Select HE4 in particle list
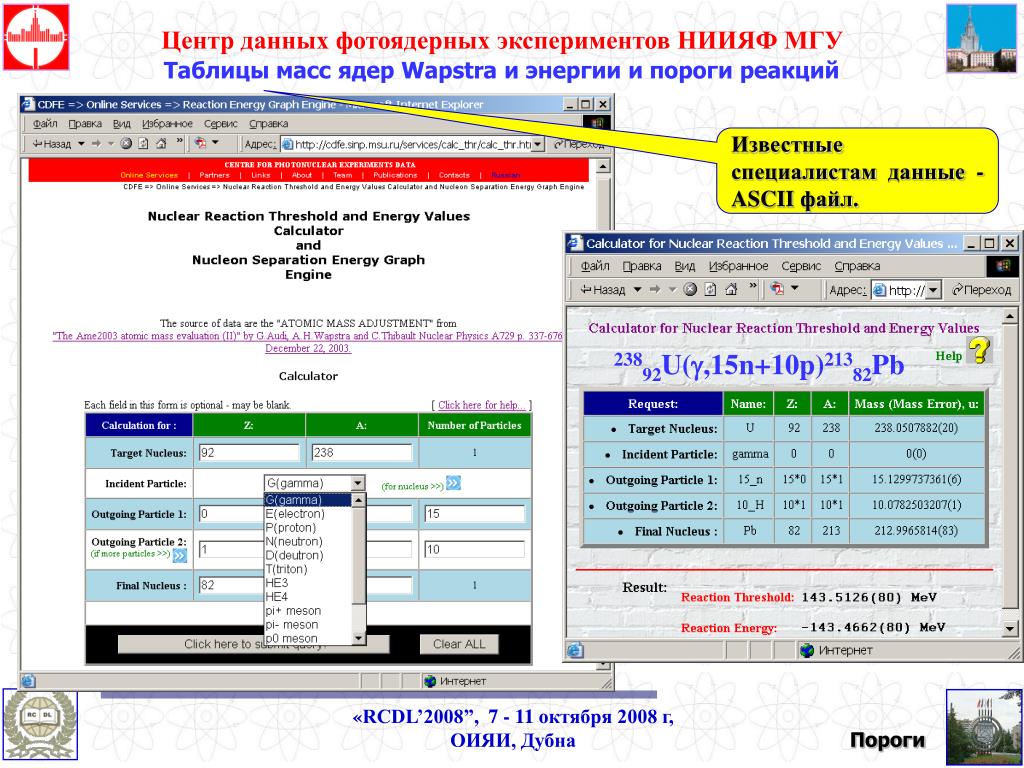The width and height of the screenshot is (1024, 768). pyautogui.click(x=276, y=596)
